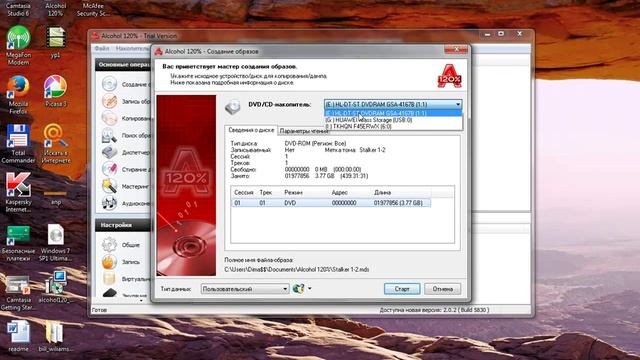Open Kaspersky Internet Security desktop icon
640x360 pixels.
(18, 193)
